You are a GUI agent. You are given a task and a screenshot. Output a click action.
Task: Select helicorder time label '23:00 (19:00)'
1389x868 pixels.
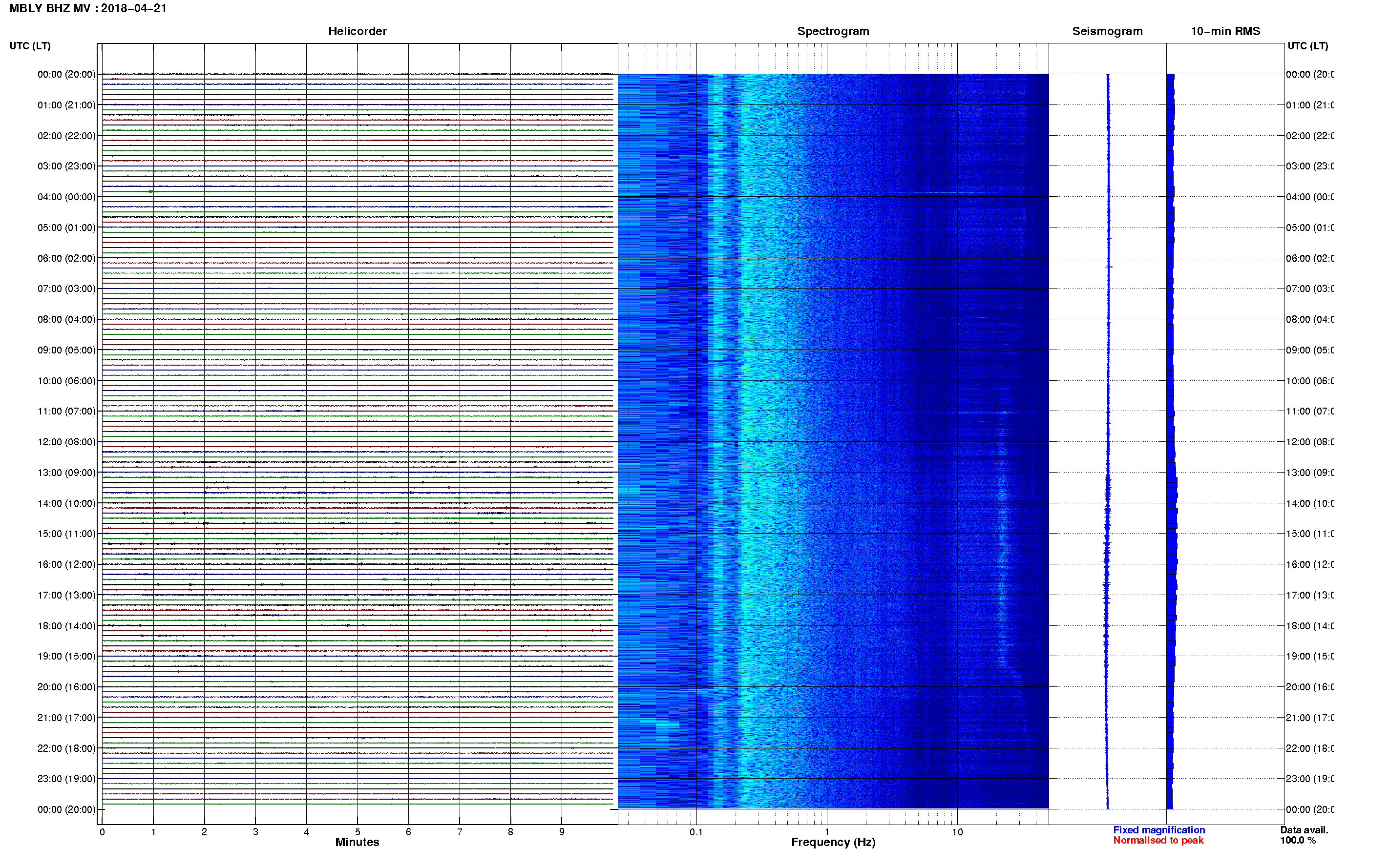(x=66, y=779)
